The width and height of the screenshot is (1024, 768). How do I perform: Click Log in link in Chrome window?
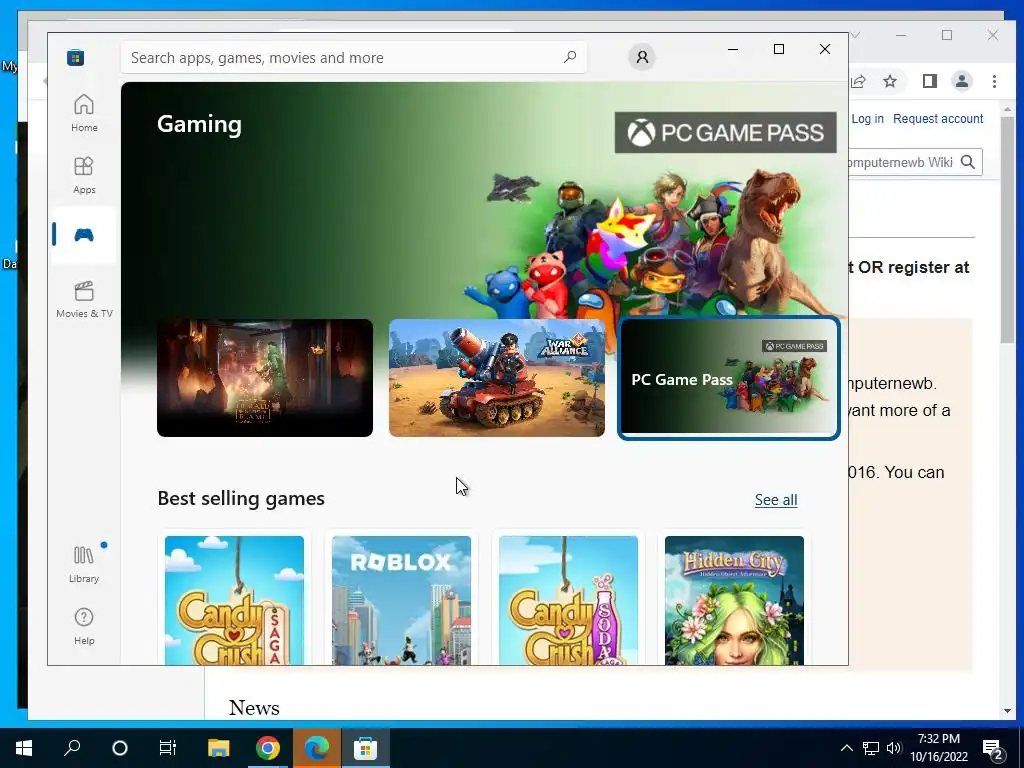click(867, 119)
